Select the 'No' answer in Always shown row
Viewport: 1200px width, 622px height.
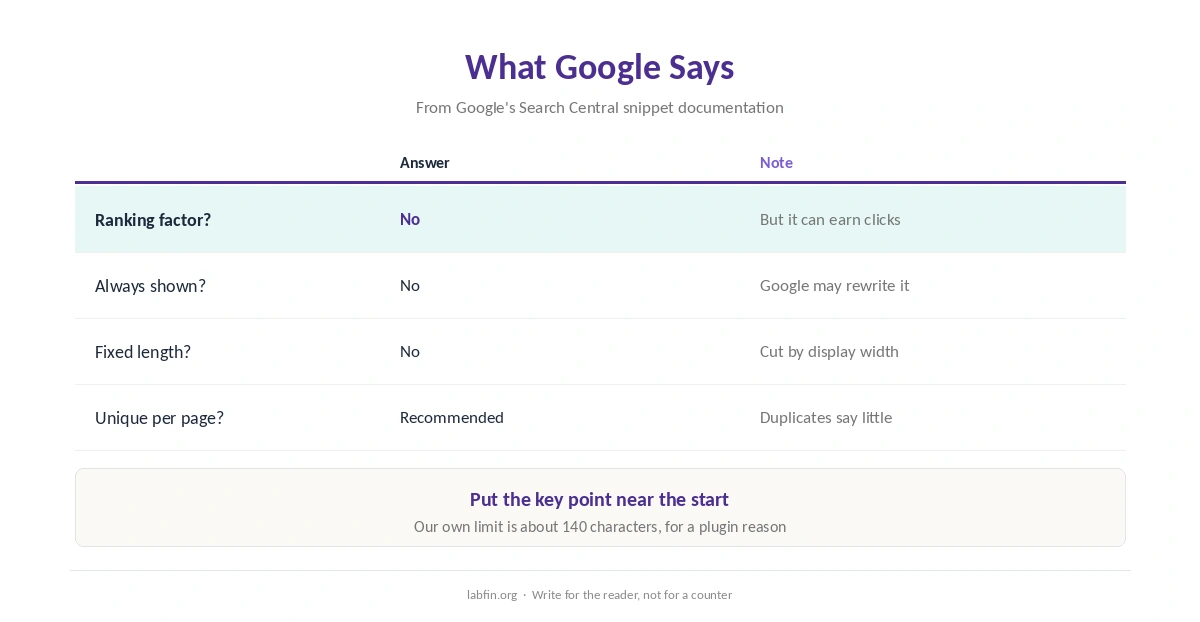(x=410, y=285)
